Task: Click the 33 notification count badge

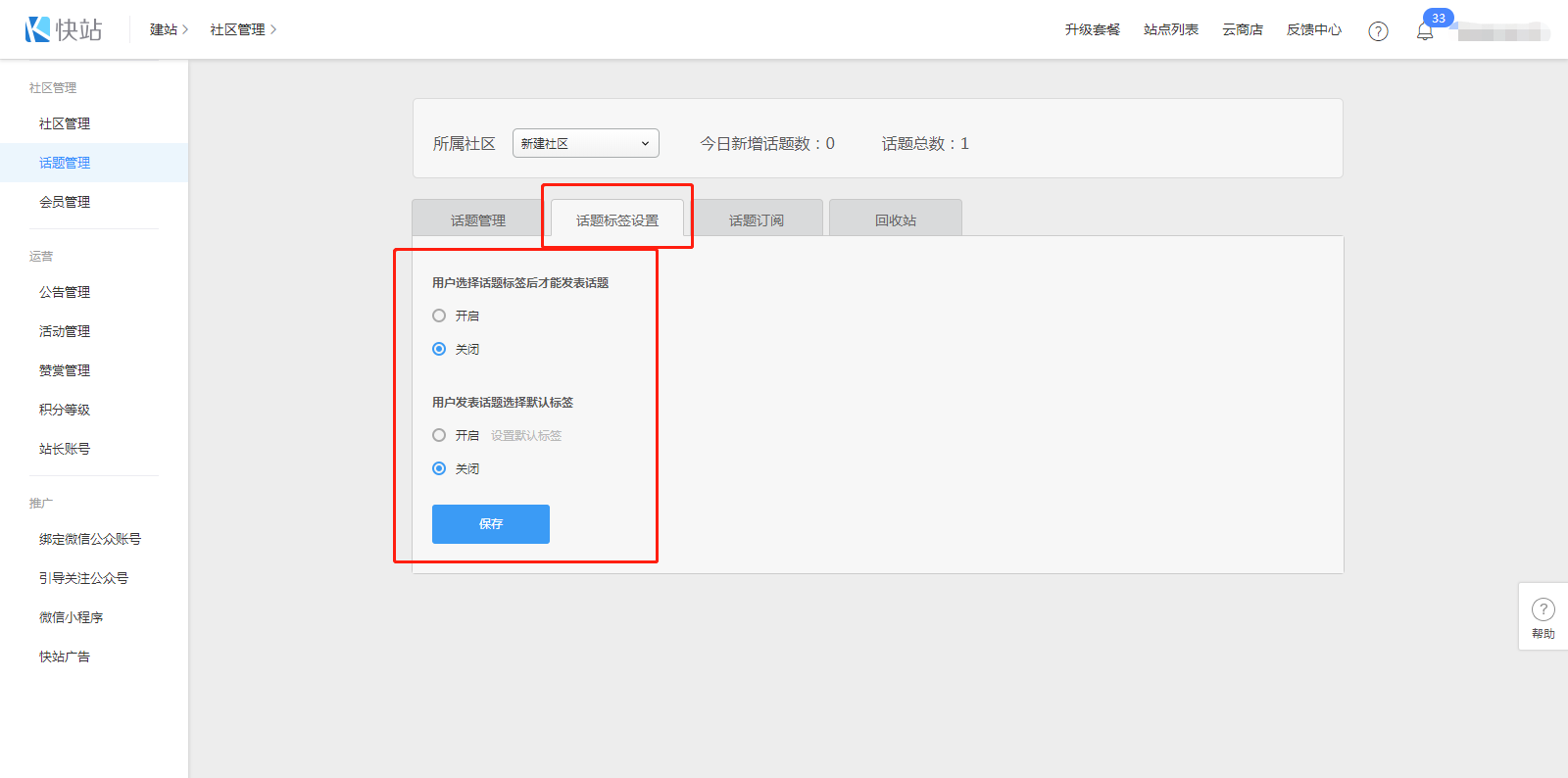Action: tap(1438, 18)
